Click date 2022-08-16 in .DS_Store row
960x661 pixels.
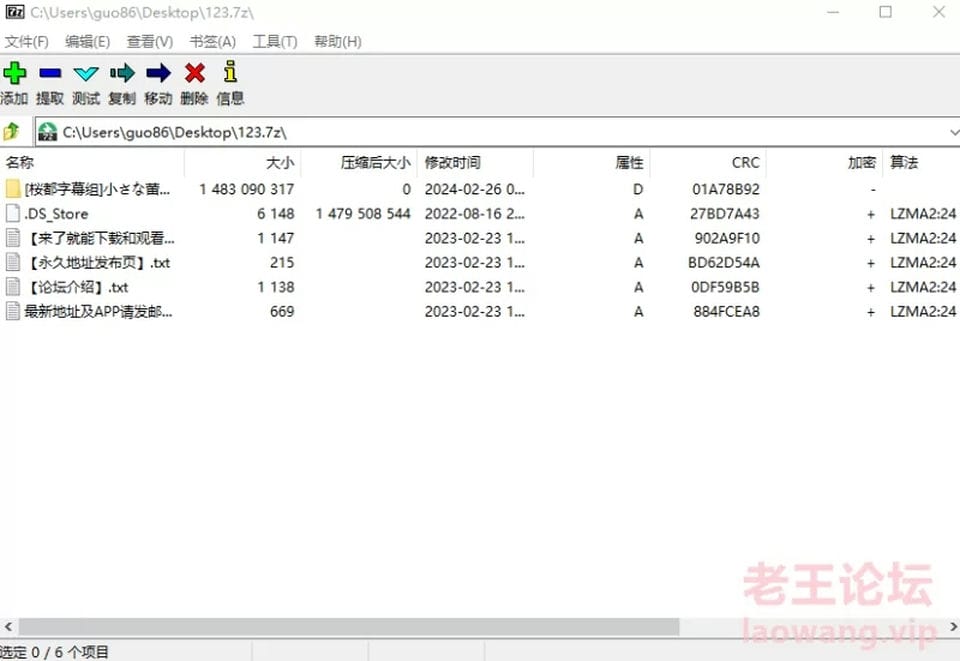coord(474,214)
